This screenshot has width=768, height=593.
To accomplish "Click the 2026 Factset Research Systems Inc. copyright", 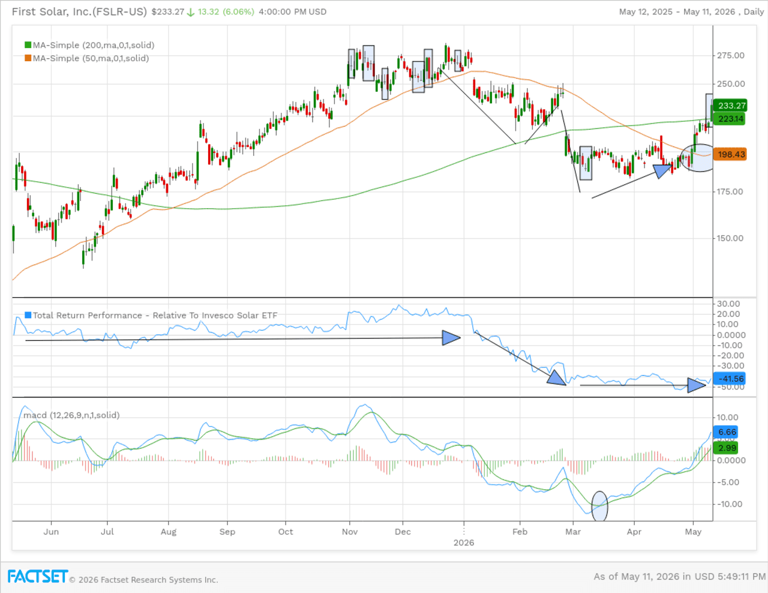I will (144, 580).
